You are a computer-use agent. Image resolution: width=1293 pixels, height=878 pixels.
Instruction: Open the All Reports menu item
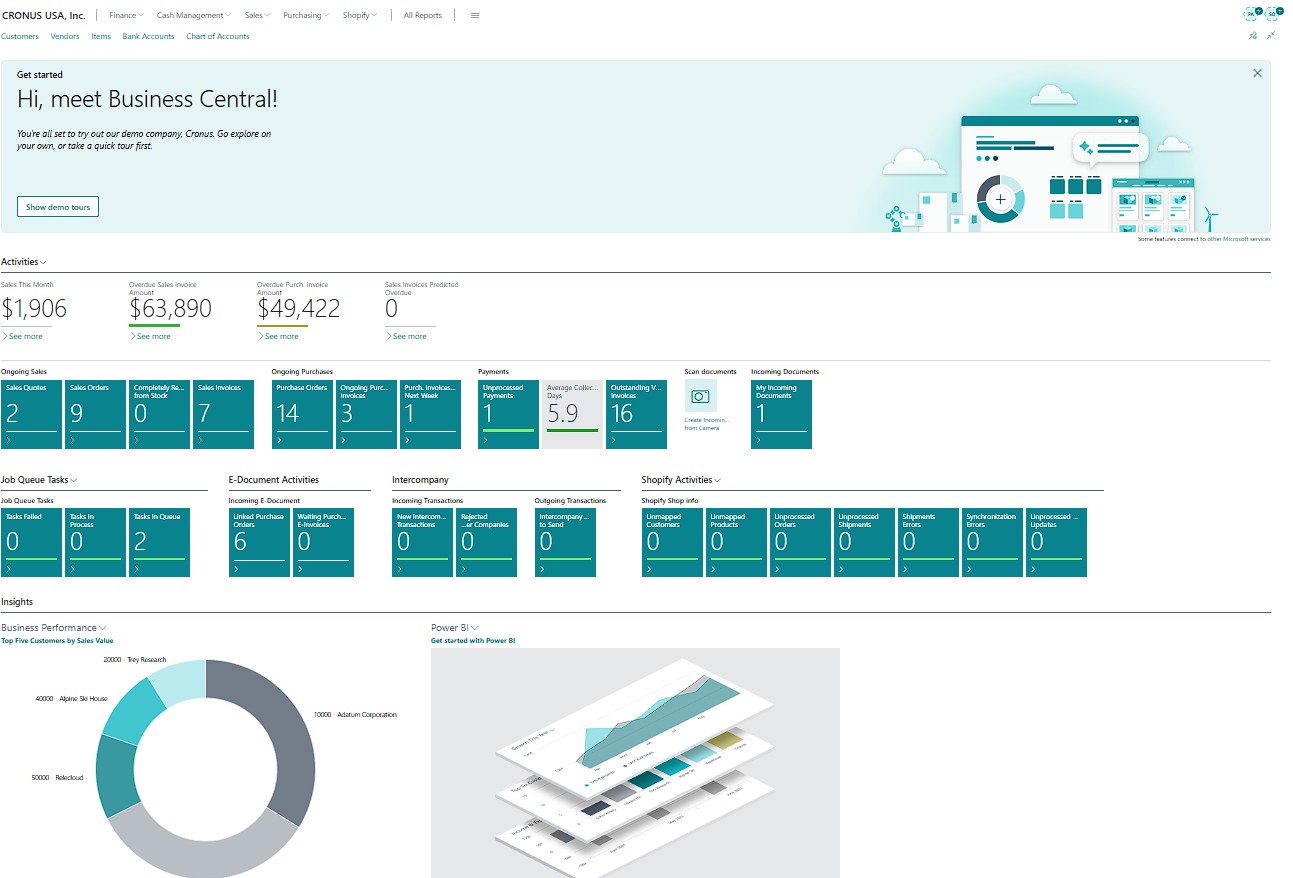tap(422, 16)
